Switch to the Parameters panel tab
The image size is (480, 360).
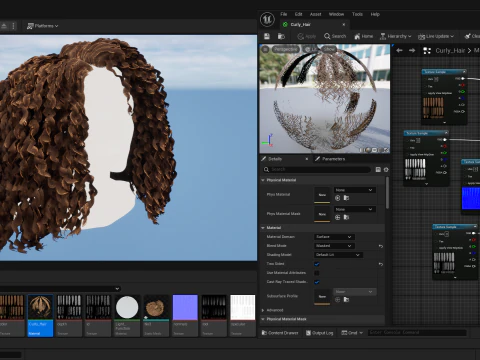pos(330,159)
